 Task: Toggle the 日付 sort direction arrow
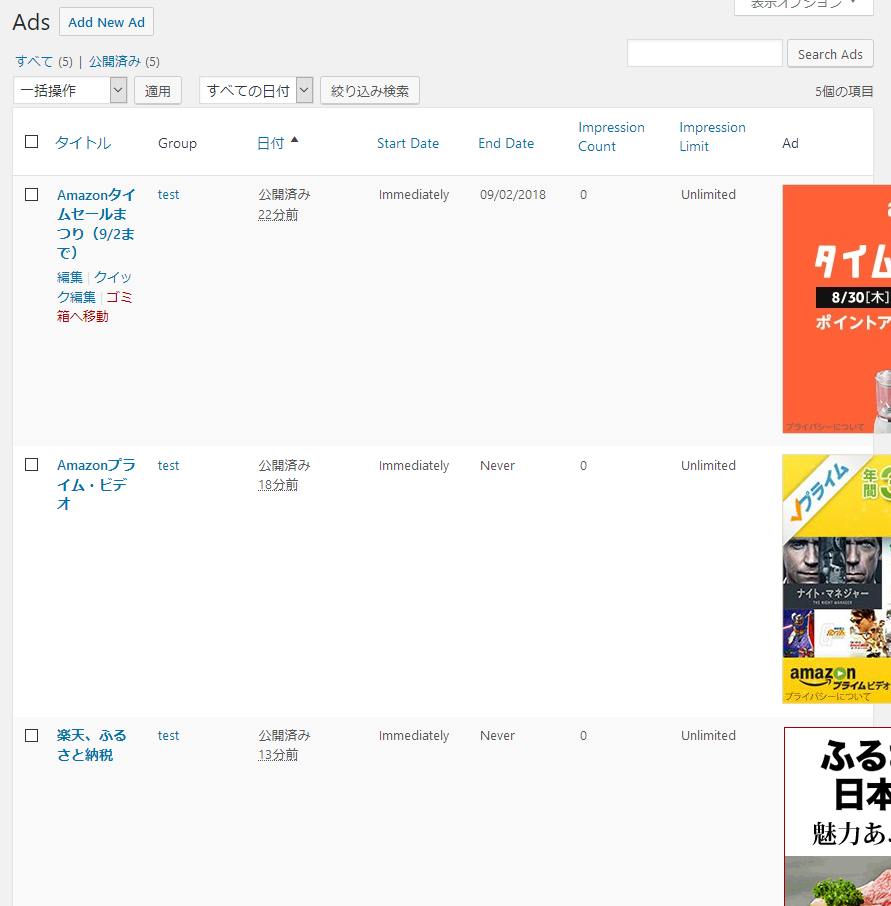[x=295, y=139]
